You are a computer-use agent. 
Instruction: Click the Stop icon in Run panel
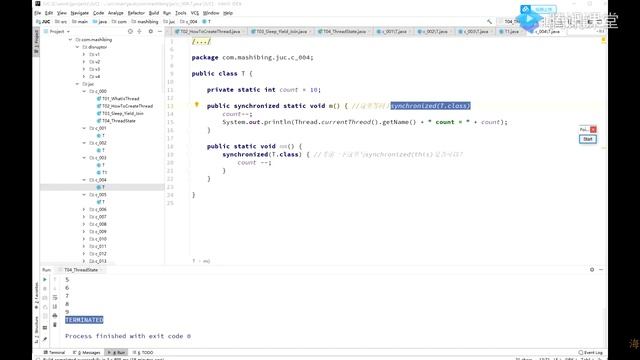(x=45, y=289)
